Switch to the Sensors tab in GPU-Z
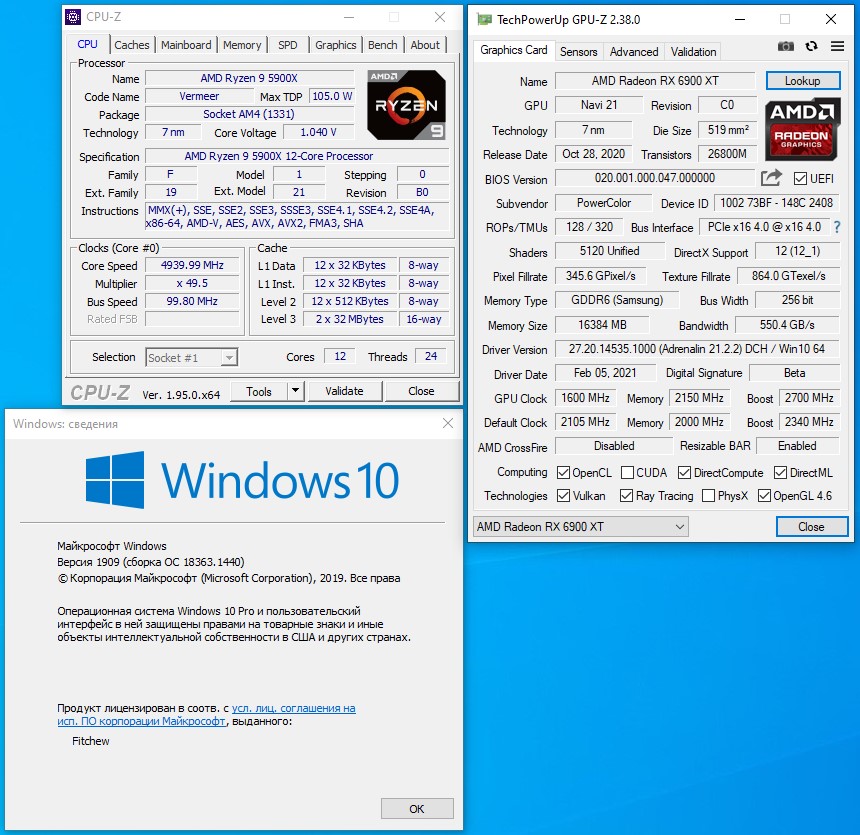The width and height of the screenshot is (860, 835). coord(578,52)
